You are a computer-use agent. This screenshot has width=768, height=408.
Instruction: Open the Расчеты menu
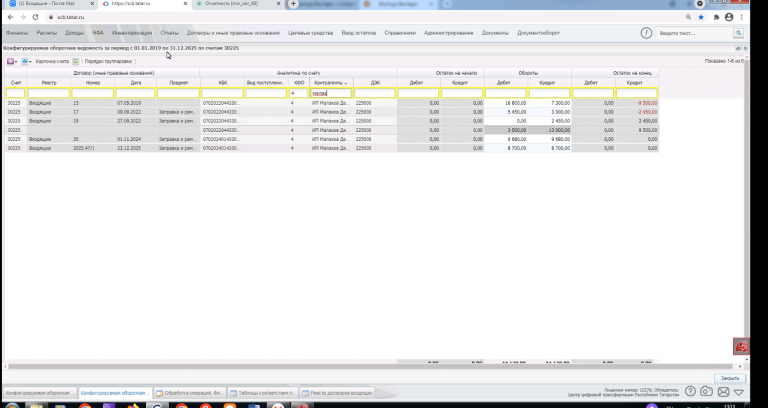pos(47,33)
